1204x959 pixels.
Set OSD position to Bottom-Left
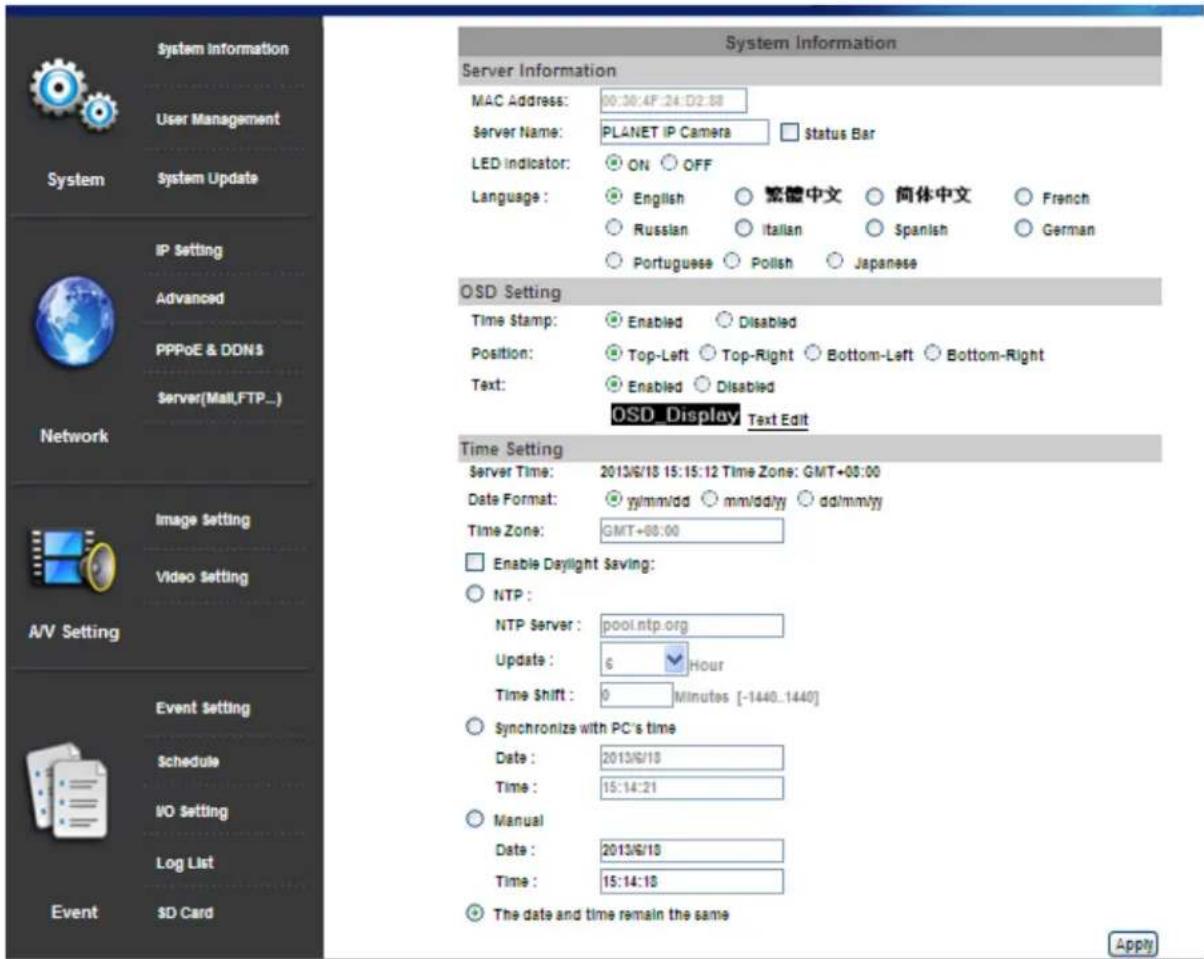coord(812,354)
